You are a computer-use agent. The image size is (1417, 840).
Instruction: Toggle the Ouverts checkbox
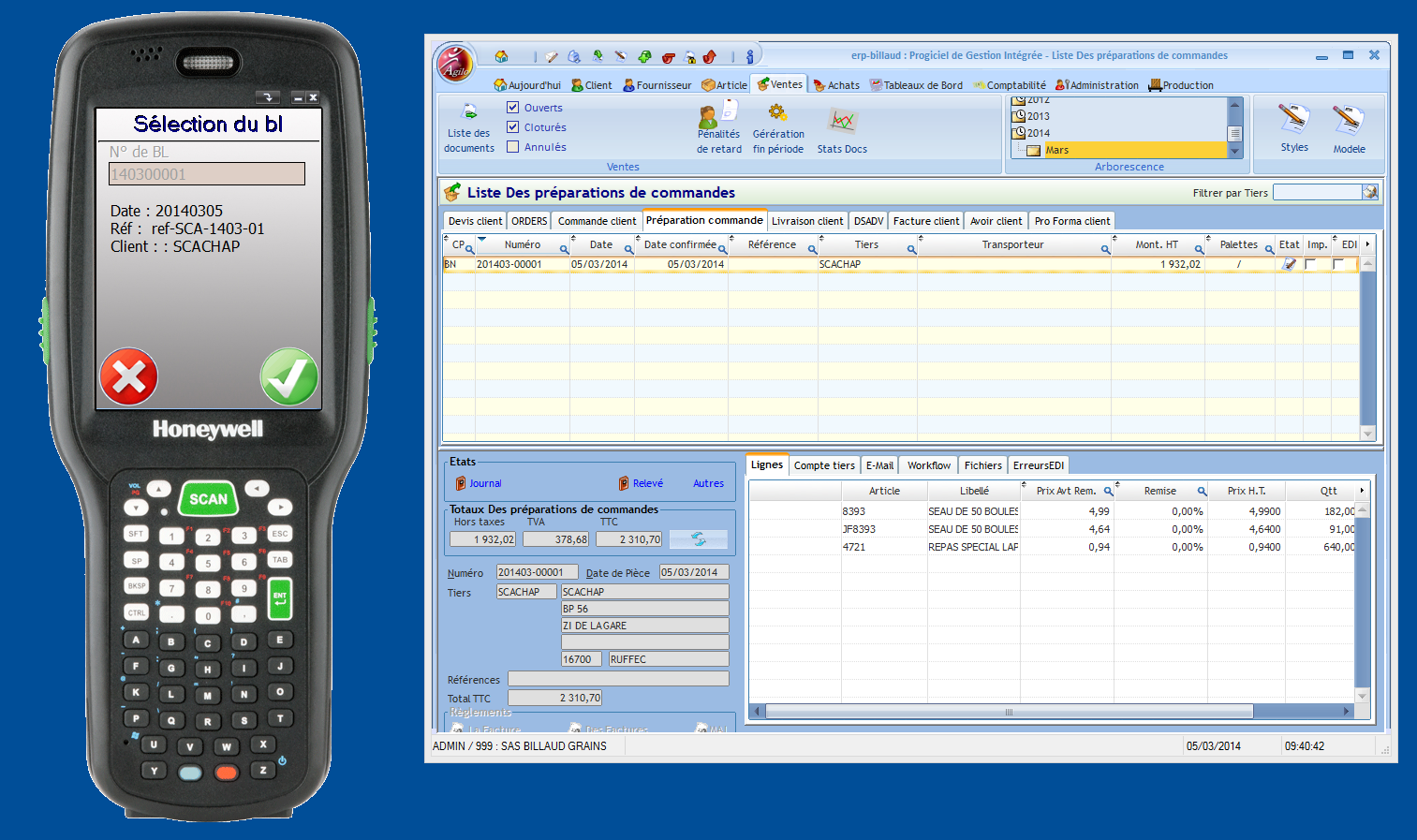pos(512,107)
